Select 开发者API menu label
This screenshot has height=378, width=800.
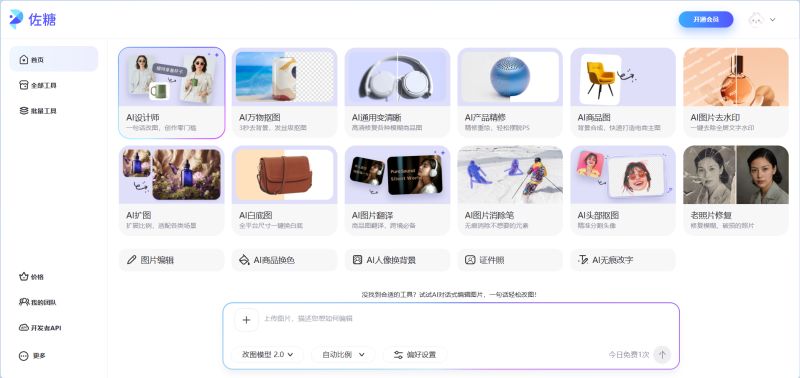pyautogui.click(x=46, y=327)
